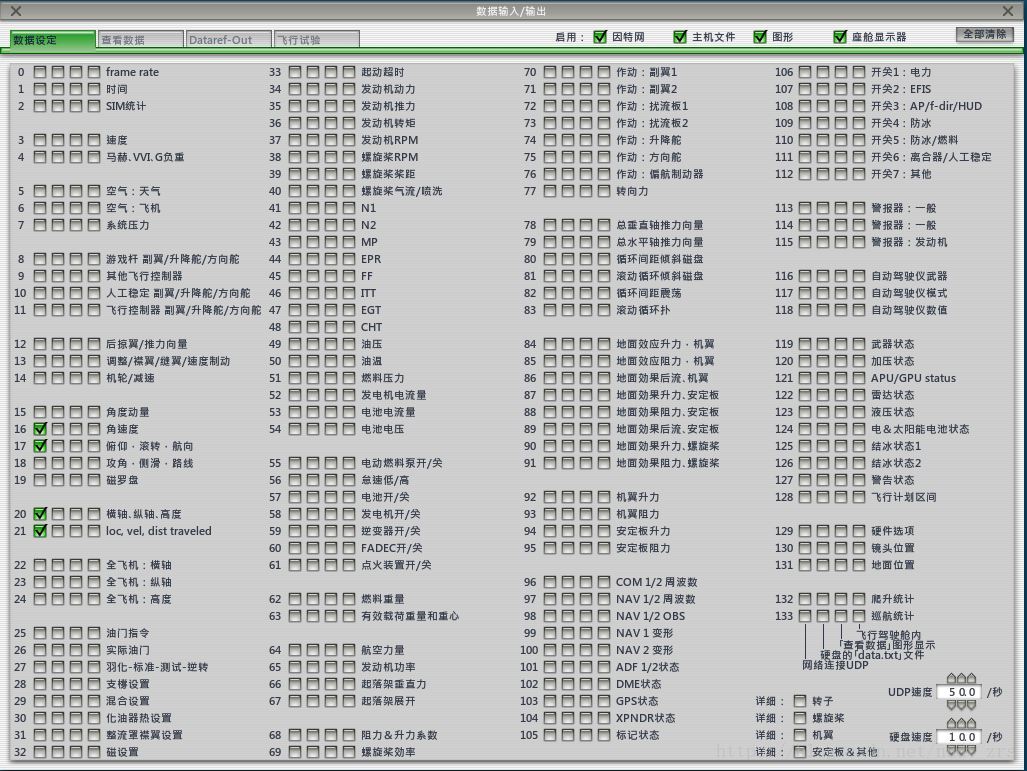This screenshot has height=771, width=1027.
Task: Click the 硬盘速度 value field
Action: click(960, 737)
